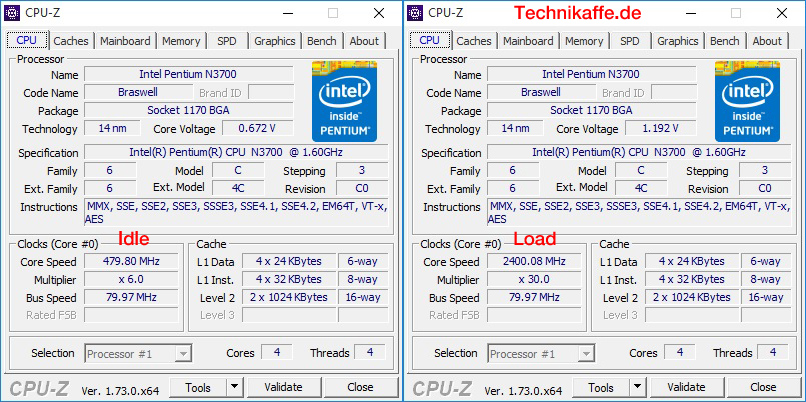Viewport: 806px width, 402px height.
Task: Click Validate button in left window
Action: (283, 387)
